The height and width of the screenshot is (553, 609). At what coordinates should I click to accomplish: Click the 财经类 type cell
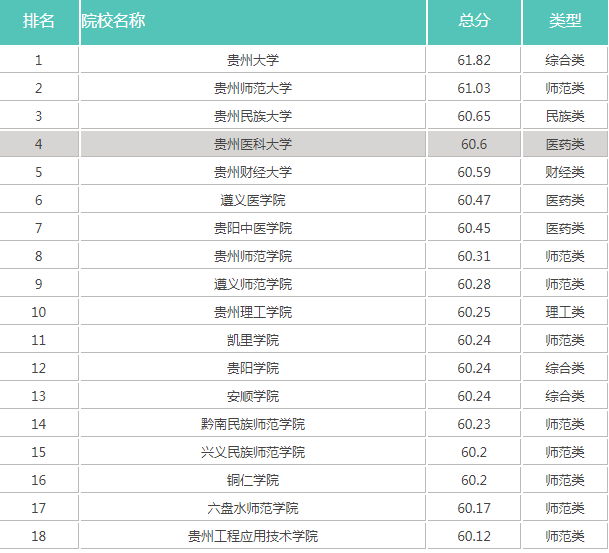[565, 172]
